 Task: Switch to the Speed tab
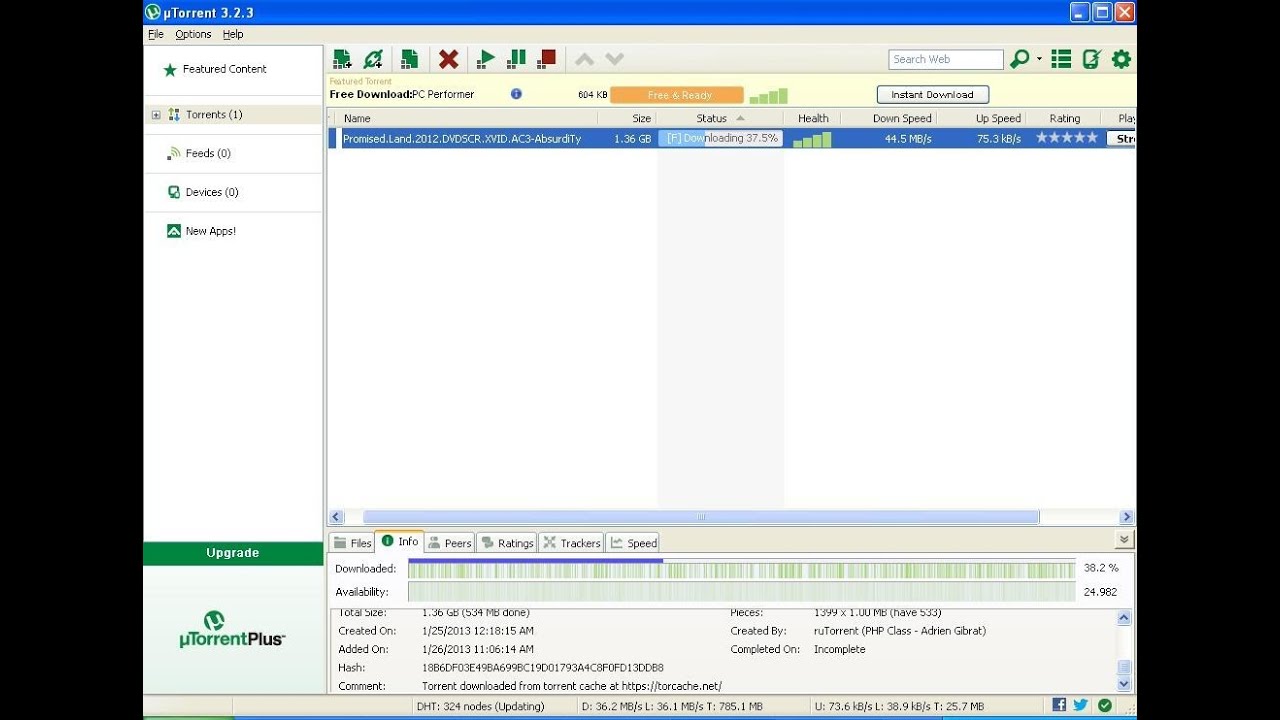pyautogui.click(x=634, y=543)
